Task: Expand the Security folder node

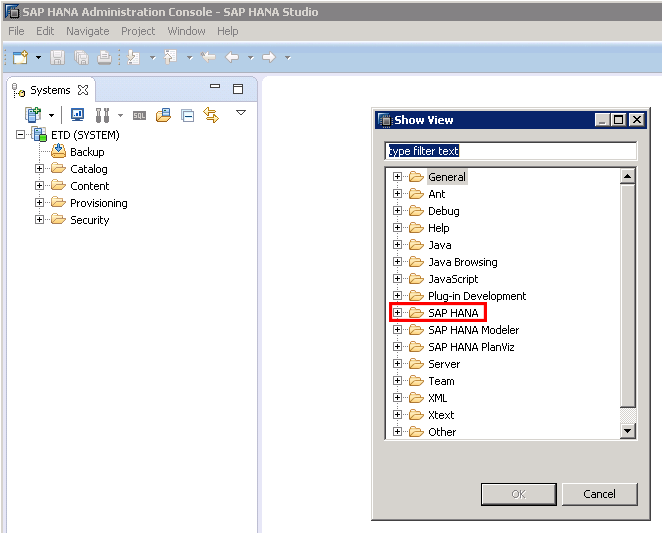Action: [40, 220]
